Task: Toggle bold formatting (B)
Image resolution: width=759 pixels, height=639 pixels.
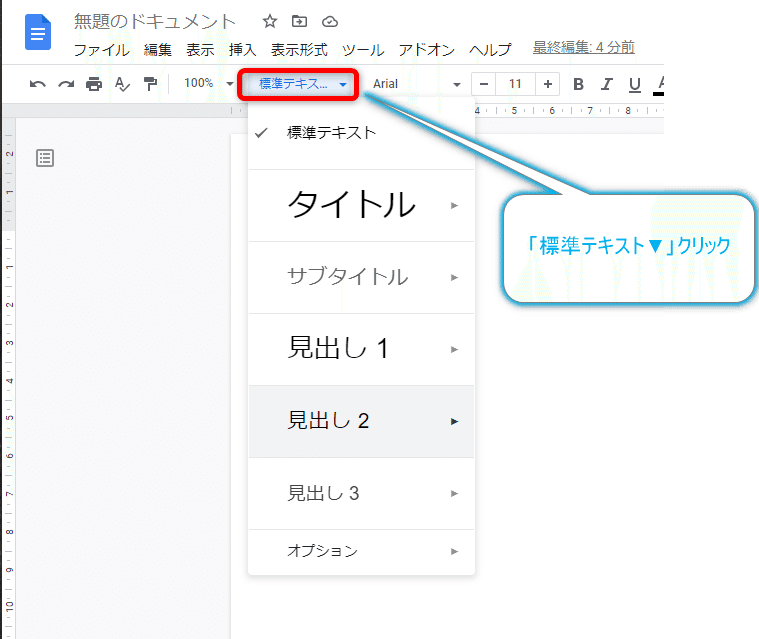Action: point(578,84)
